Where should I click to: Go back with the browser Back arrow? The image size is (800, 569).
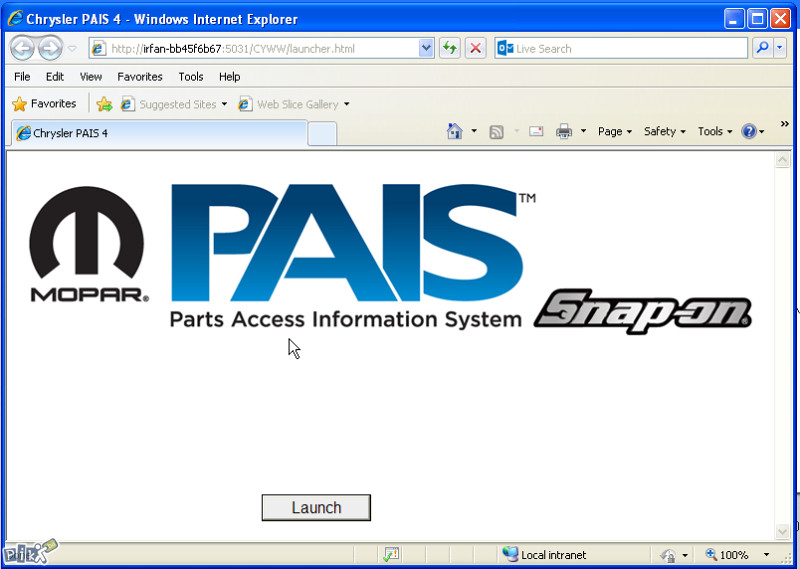pos(22,49)
